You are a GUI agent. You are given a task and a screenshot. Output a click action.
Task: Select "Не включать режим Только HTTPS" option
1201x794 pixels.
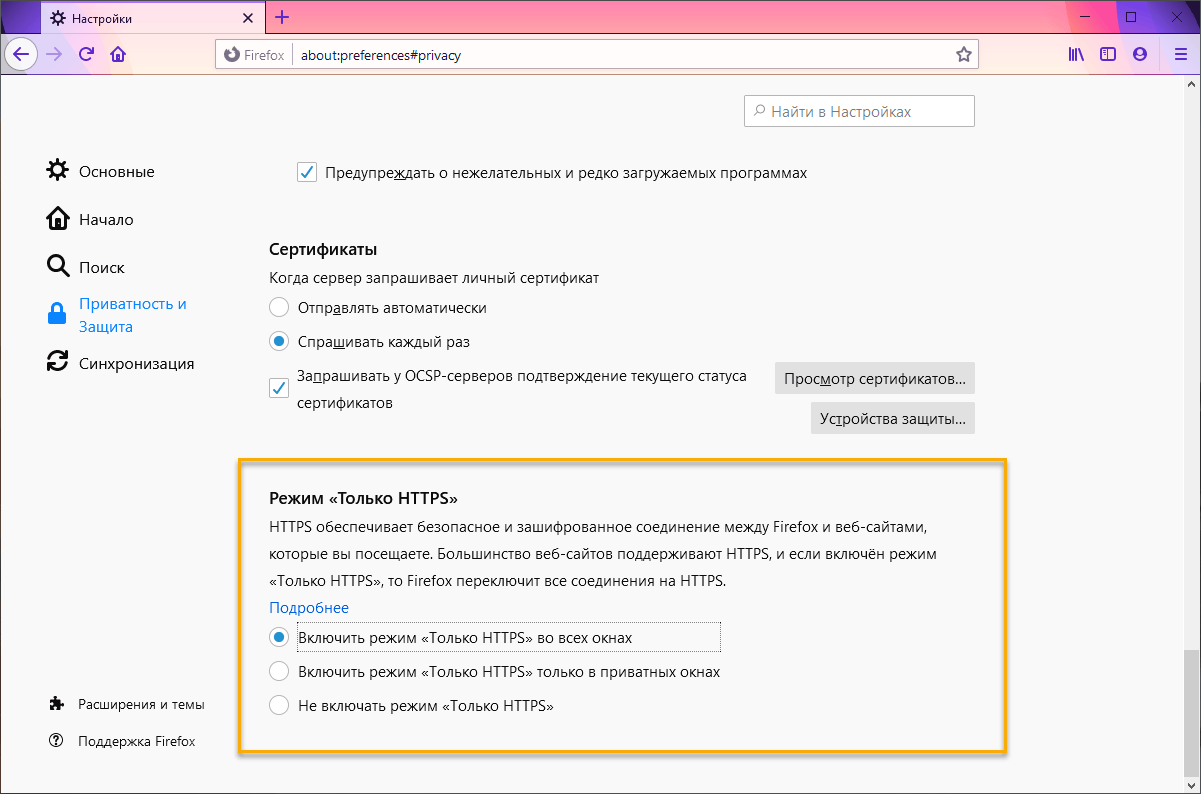point(280,706)
